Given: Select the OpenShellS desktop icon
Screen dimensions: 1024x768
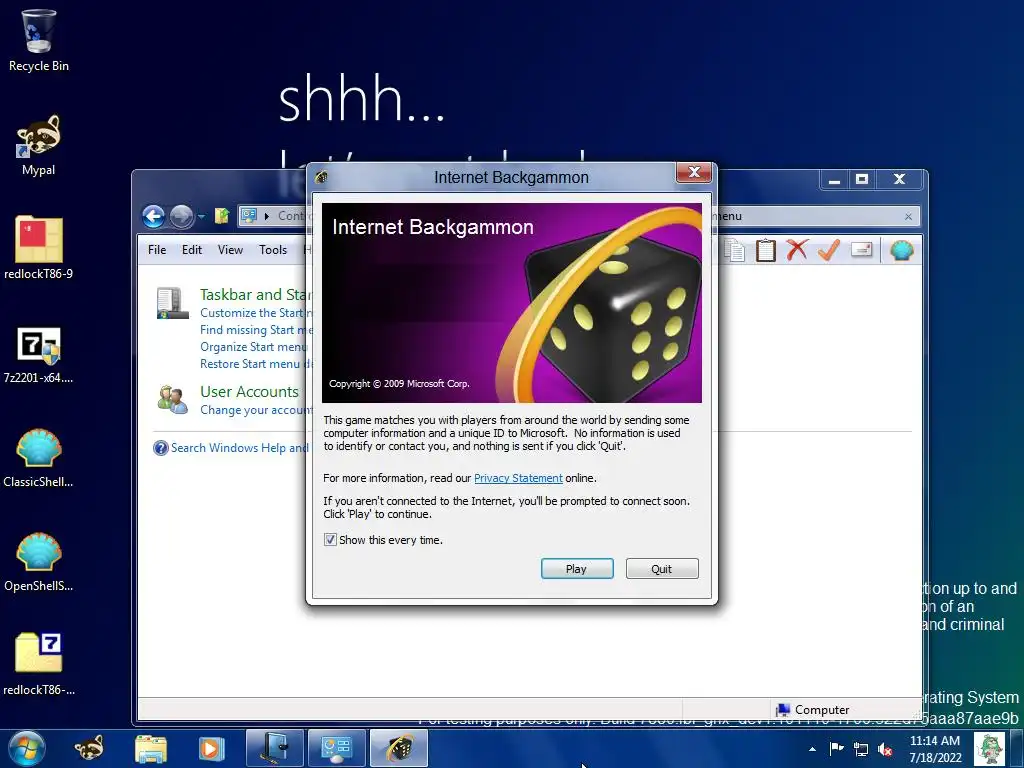Looking at the screenshot, I should click(39, 562).
